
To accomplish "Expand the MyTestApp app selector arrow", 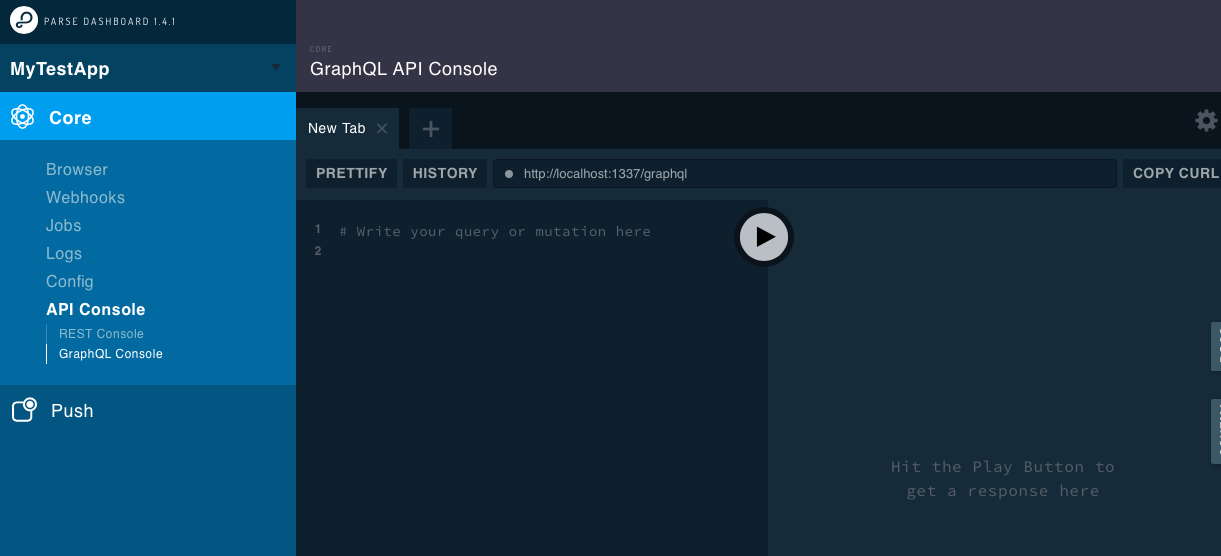I will (276, 68).
